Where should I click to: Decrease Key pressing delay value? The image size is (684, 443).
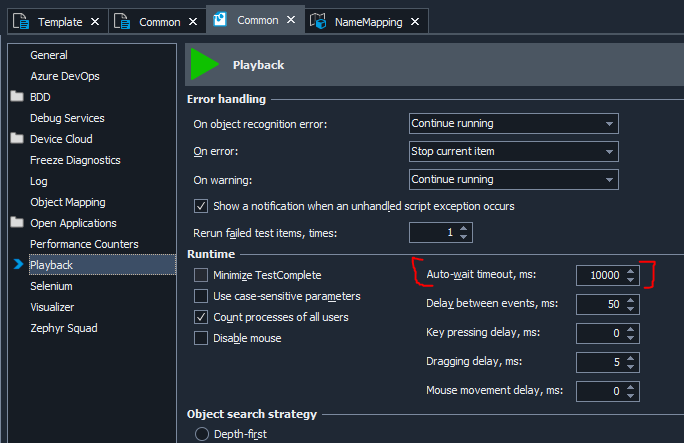click(x=631, y=338)
